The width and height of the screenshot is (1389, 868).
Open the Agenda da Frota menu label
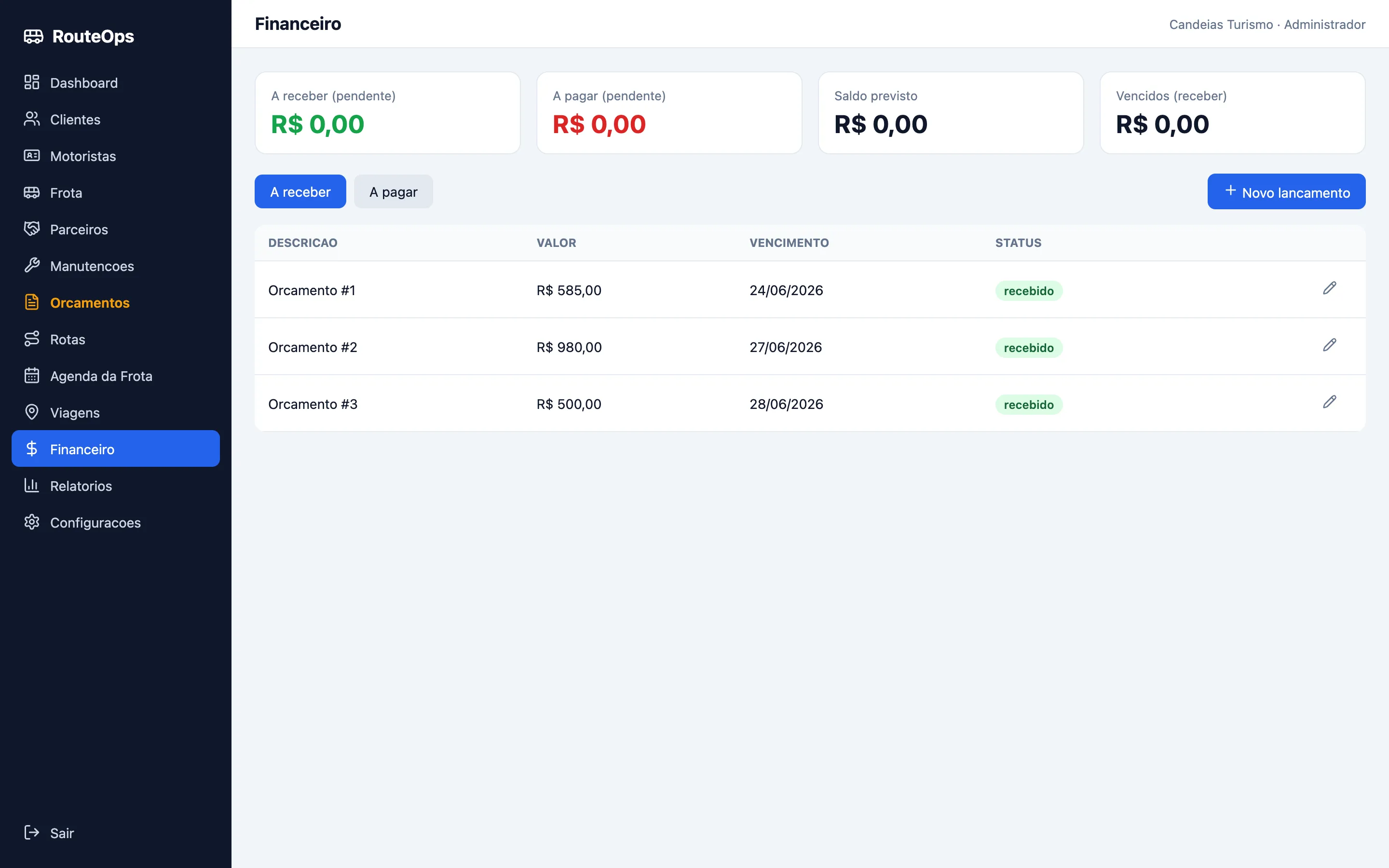[101, 376]
